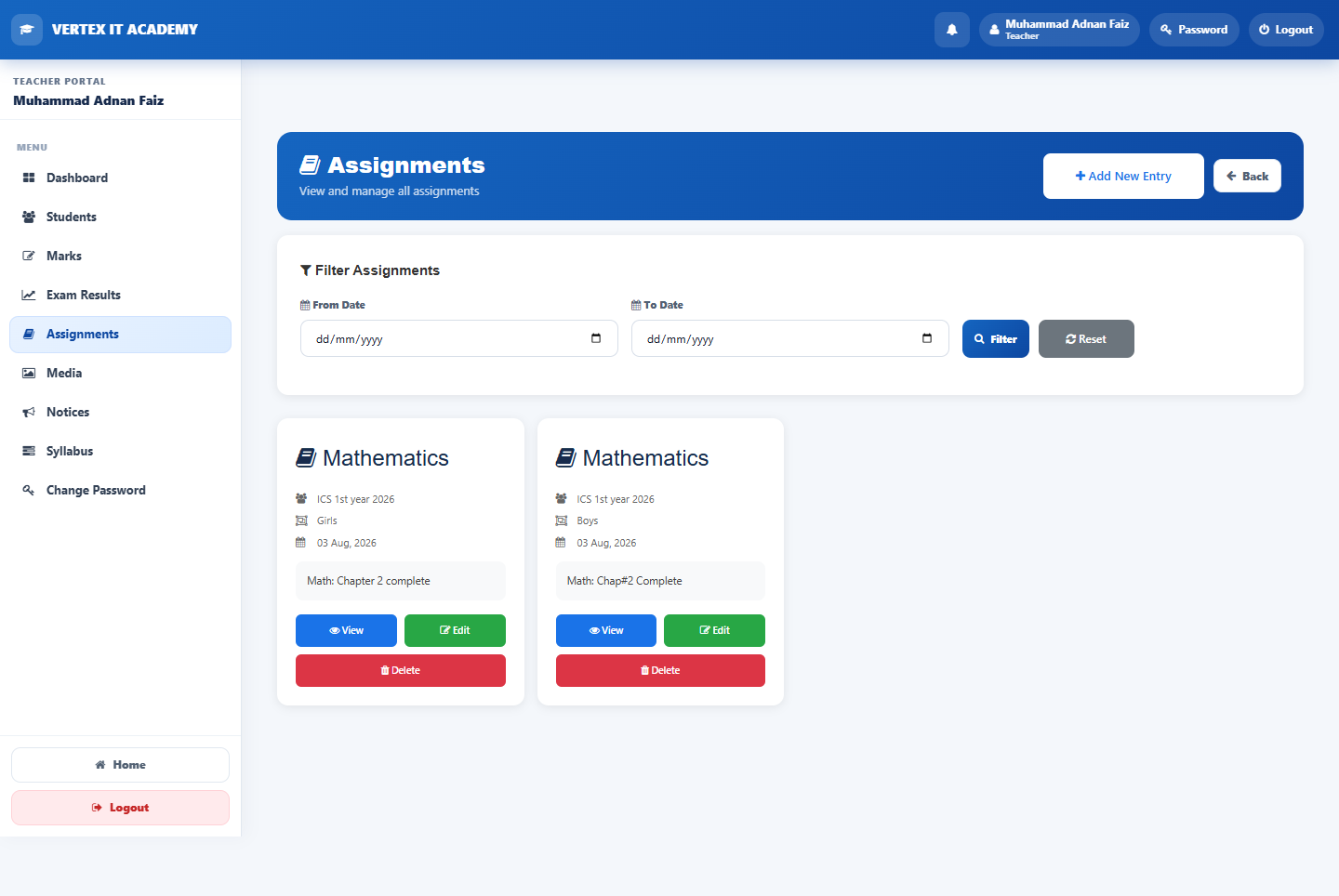This screenshot has width=1339, height=896.
Task: View the Boys Mathematics assignment
Action: click(606, 630)
